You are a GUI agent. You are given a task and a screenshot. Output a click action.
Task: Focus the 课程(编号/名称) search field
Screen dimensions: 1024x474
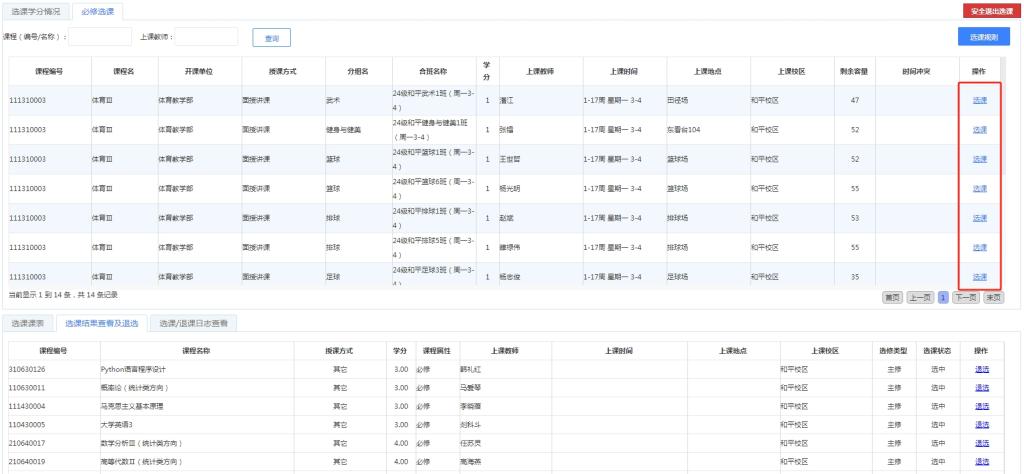pos(100,37)
